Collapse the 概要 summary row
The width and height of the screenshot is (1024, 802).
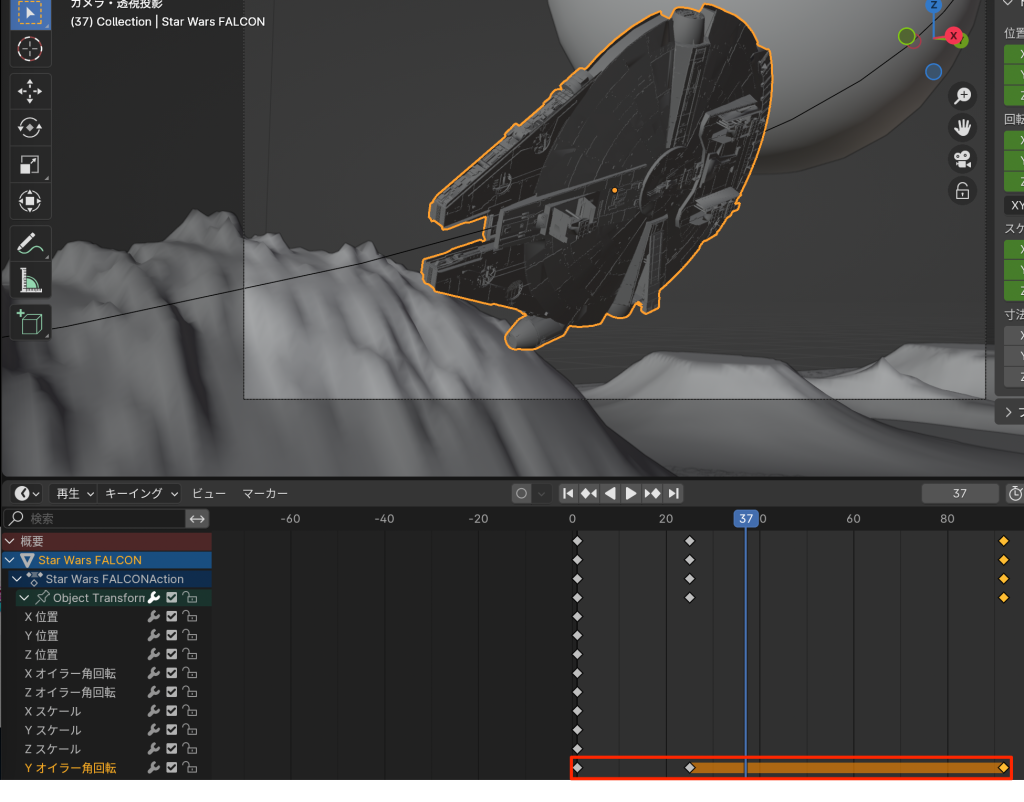tap(10, 541)
